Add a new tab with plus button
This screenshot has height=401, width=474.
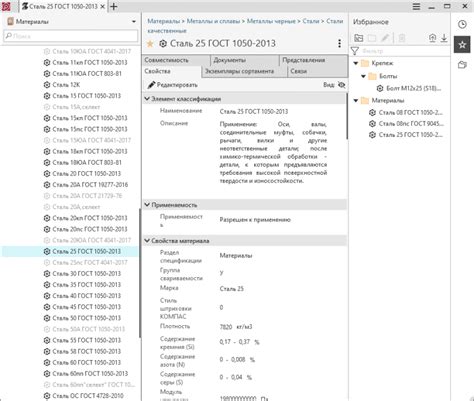tap(114, 6)
